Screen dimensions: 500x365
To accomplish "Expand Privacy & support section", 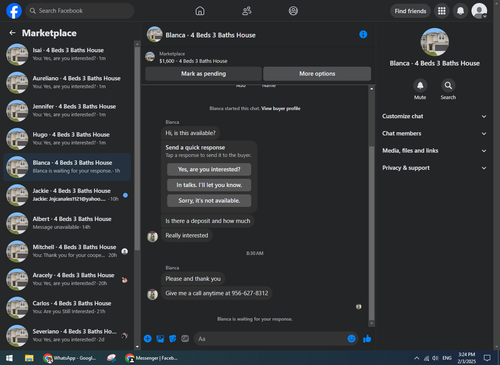I will [x=434, y=168].
